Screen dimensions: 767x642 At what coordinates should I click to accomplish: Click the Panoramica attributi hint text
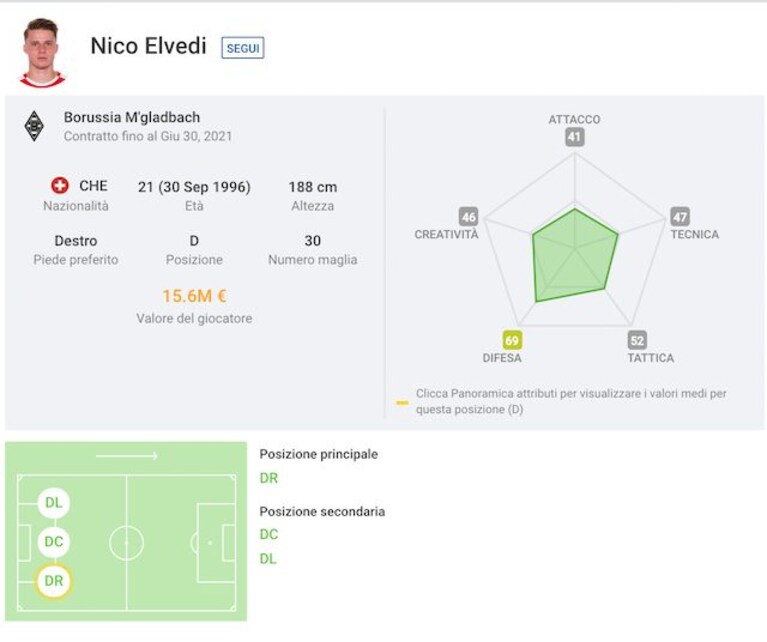[x=571, y=401]
